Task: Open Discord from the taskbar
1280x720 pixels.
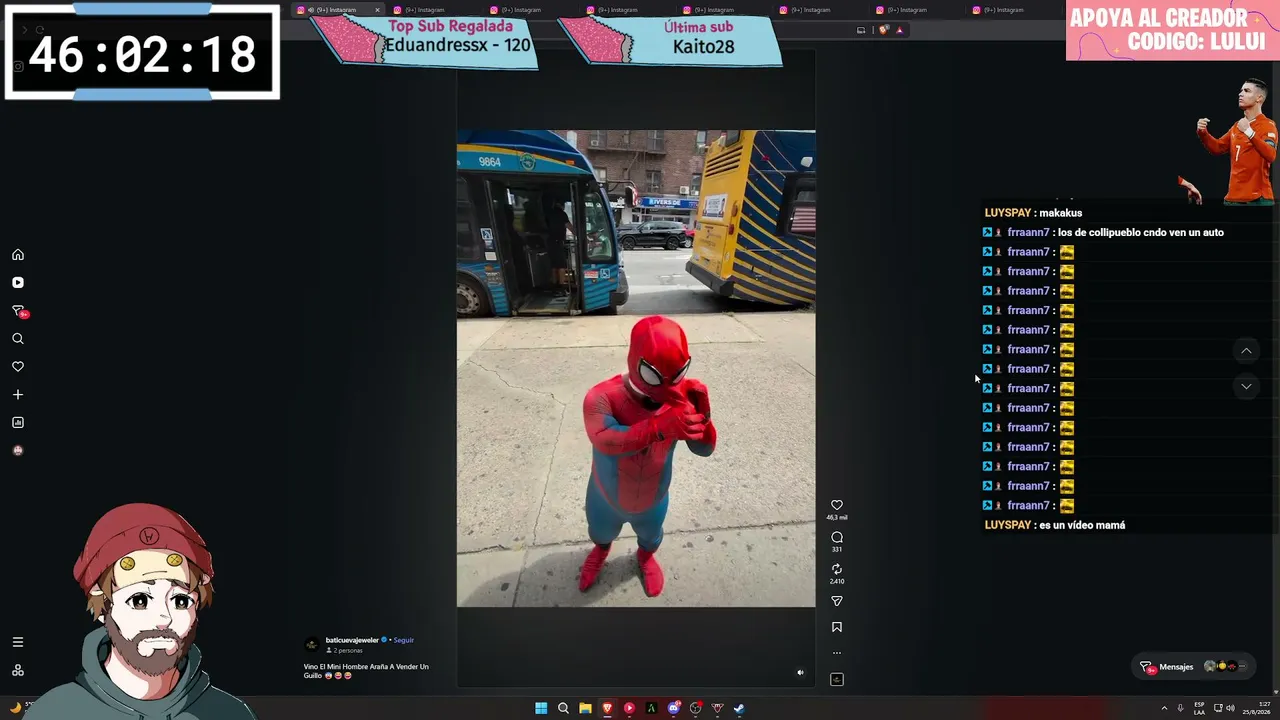Action: pyautogui.click(x=674, y=708)
